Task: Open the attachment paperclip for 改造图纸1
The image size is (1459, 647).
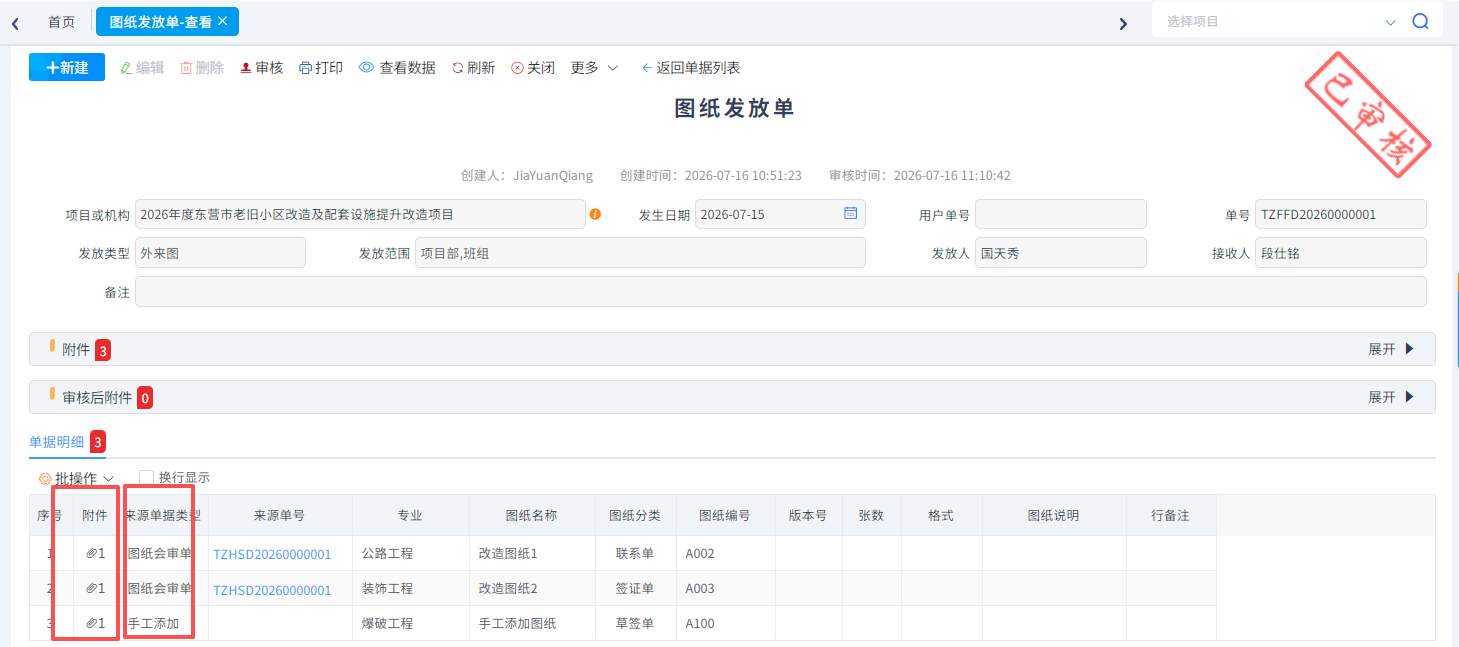Action: (x=95, y=553)
